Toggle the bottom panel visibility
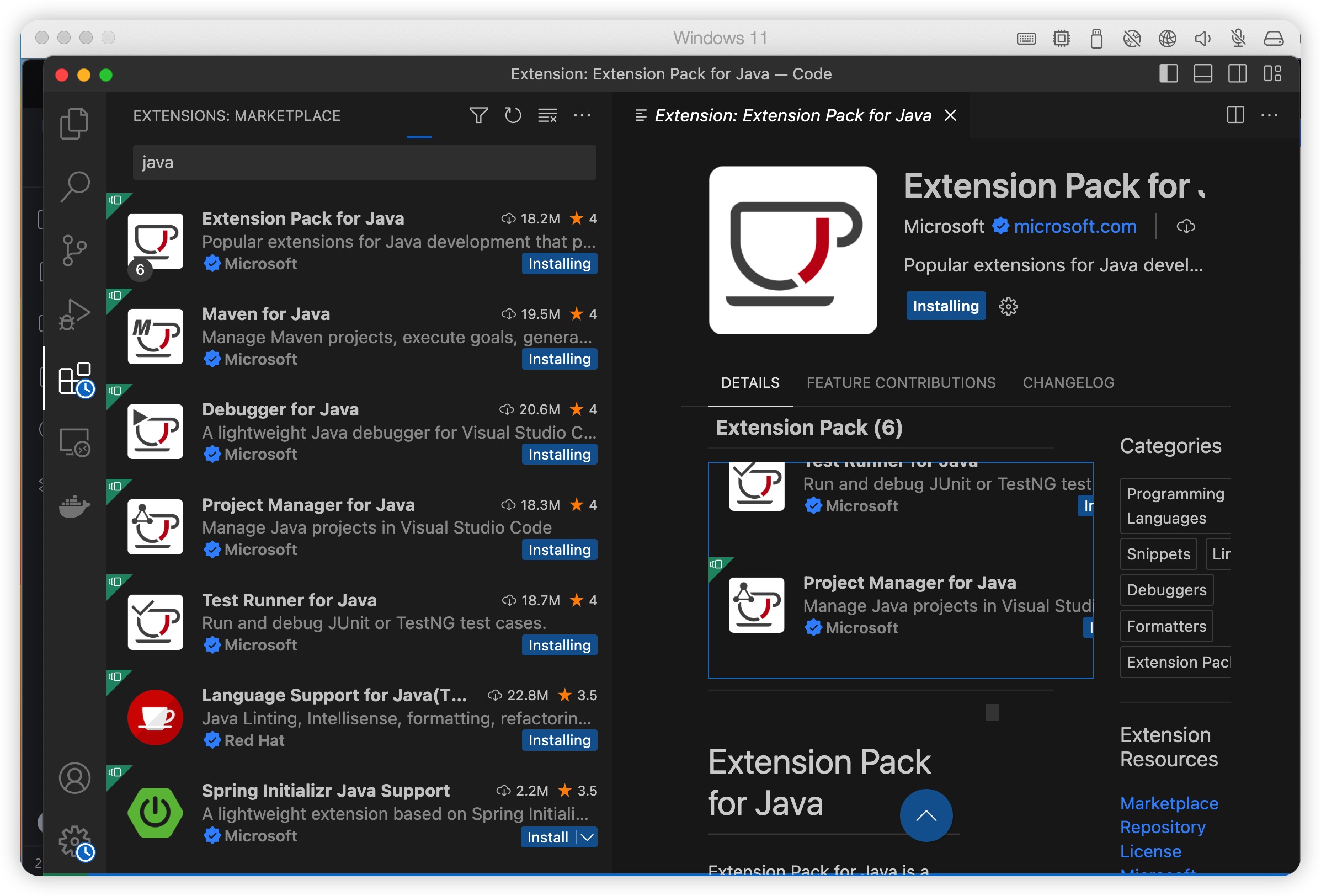Image resolution: width=1321 pixels, height=896 pixels. (x=1203, y=74)
